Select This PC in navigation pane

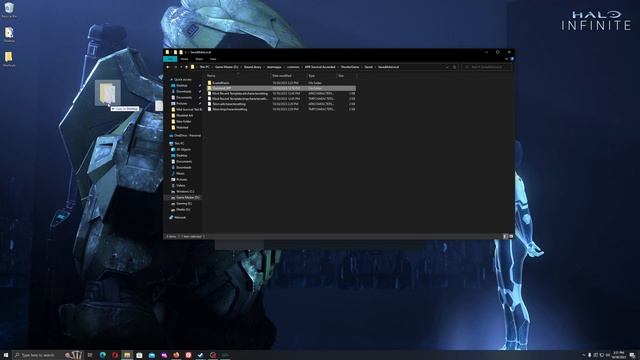179,144
